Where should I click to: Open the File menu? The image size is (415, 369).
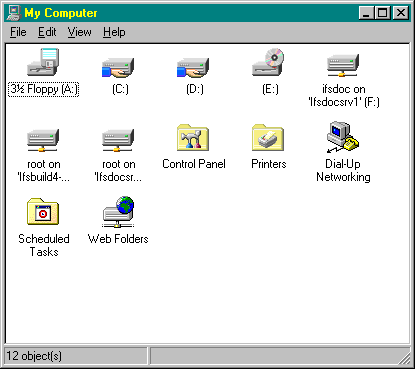18,32
